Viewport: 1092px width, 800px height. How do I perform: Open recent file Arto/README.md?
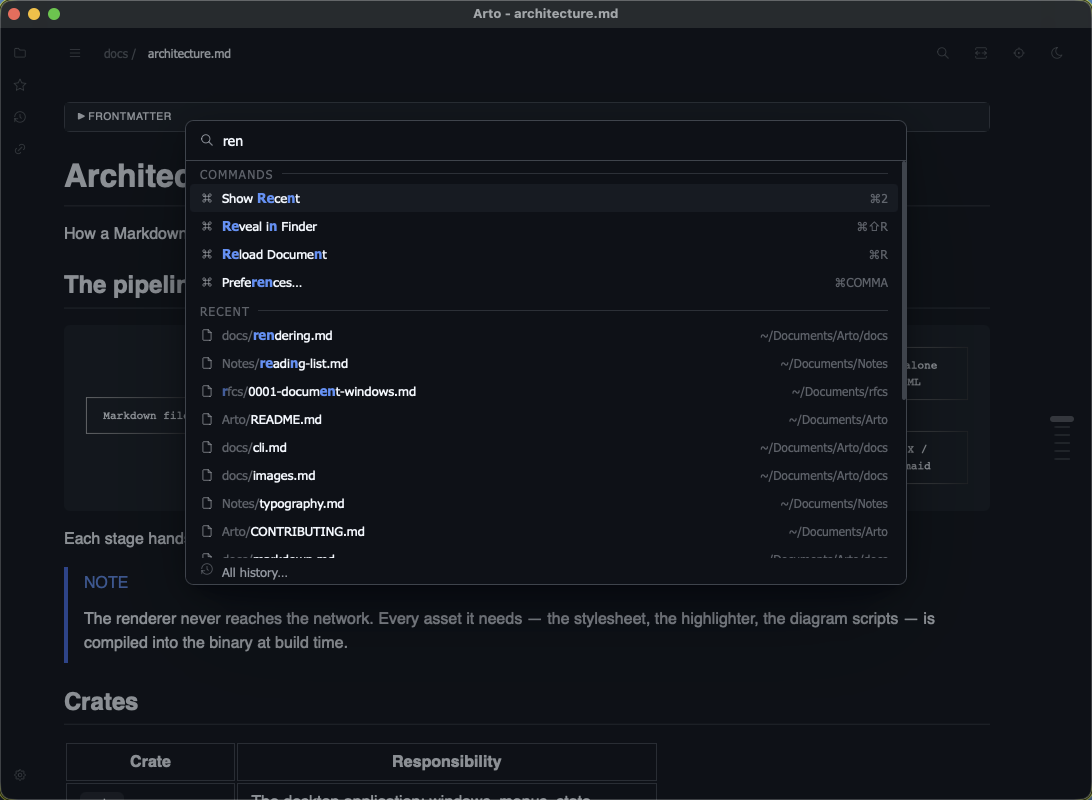point(543,419)
